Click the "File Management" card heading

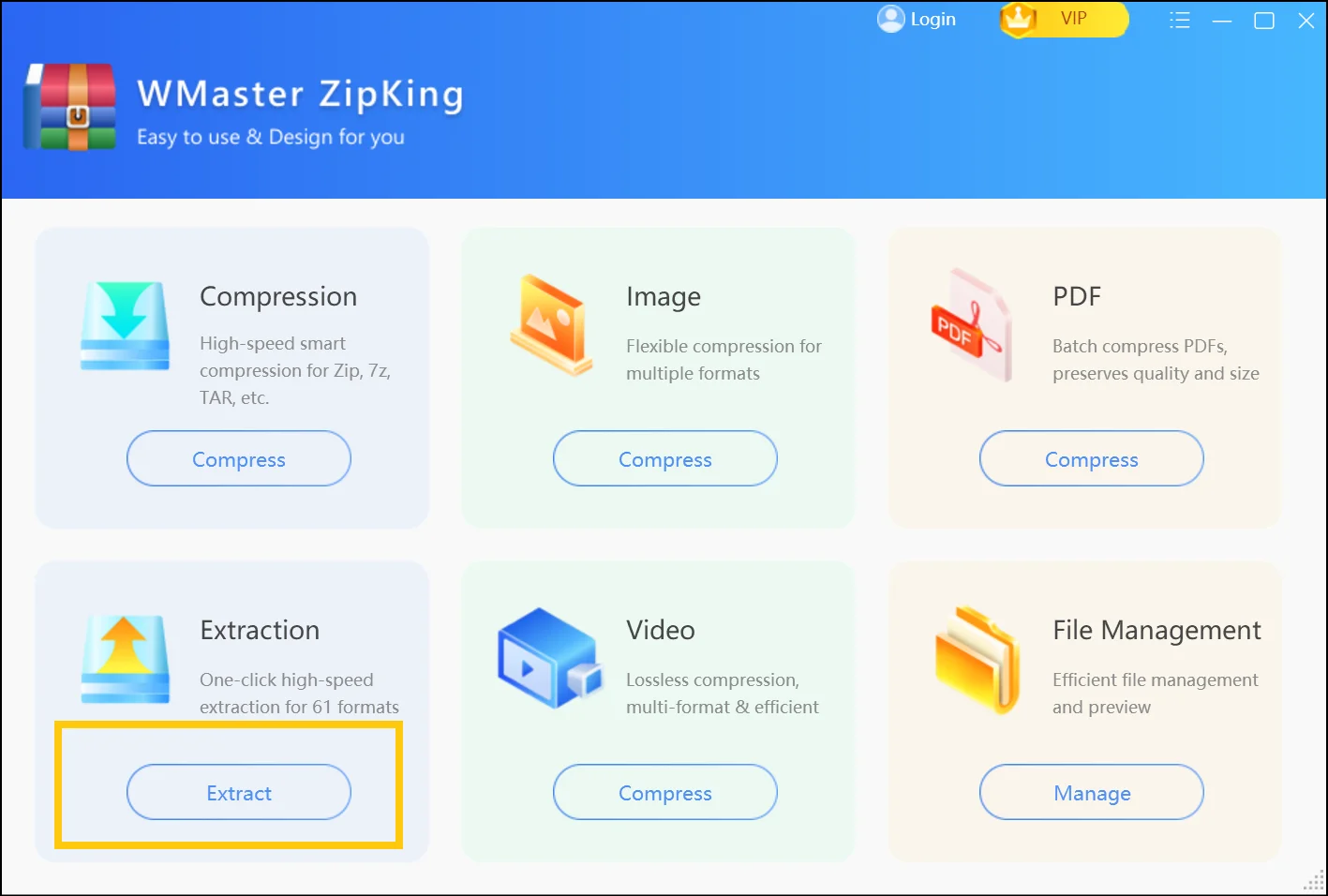click(x=1156, y=630)
